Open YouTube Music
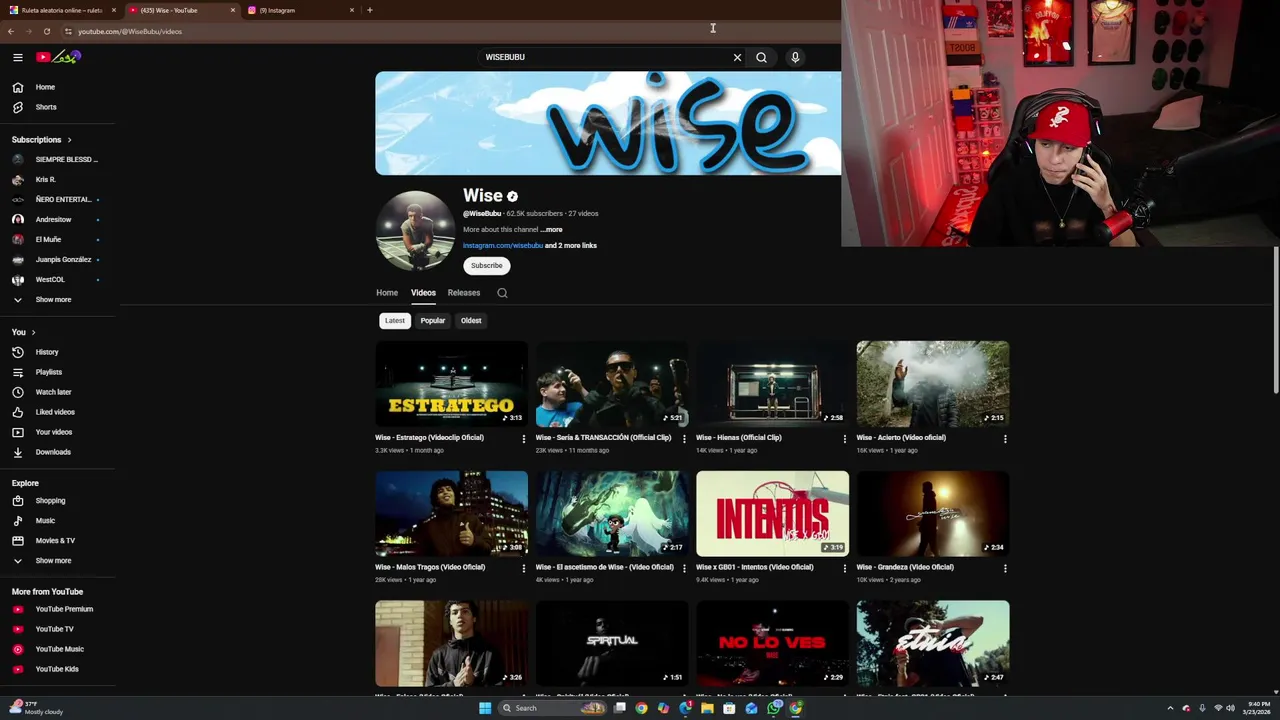The height and width of the screenshot is (720, 1280). pos(57,649)
